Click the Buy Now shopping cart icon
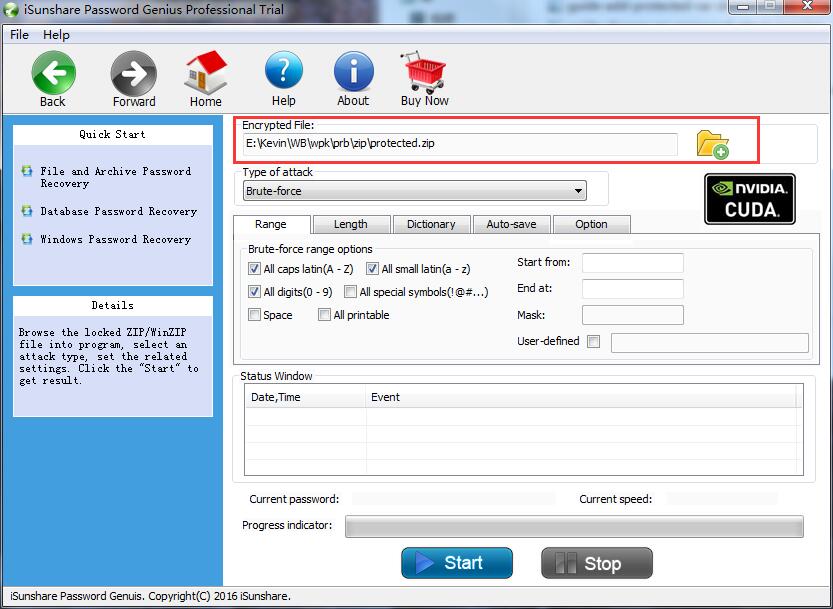This screenshot has height=609, width=833. tap(424, 72)
